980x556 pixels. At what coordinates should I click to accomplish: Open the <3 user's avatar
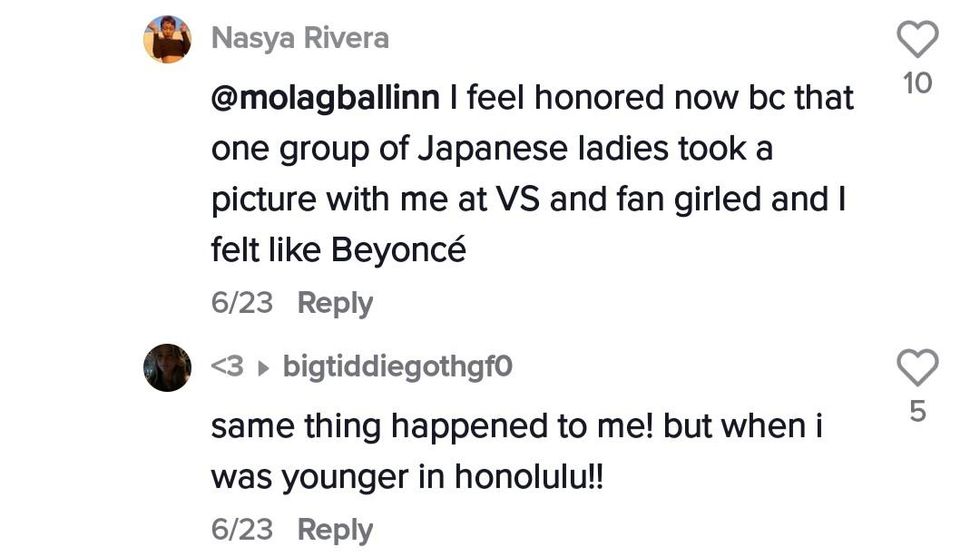(167, 367)
